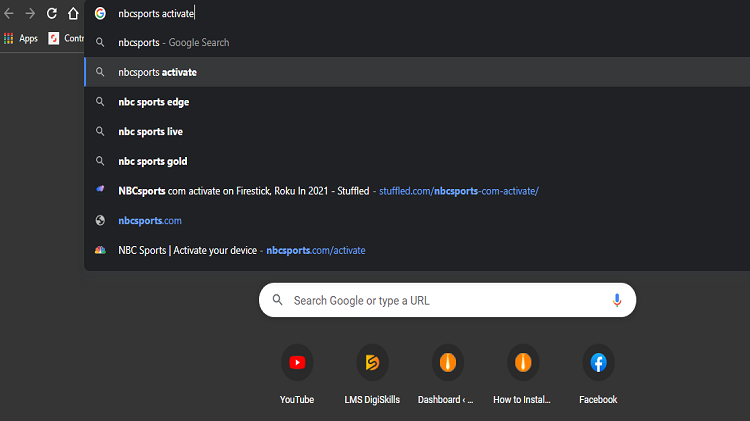Click the LMS DigiSkills label text
This screenshot has height=421, width=750.
coord(372,399)
